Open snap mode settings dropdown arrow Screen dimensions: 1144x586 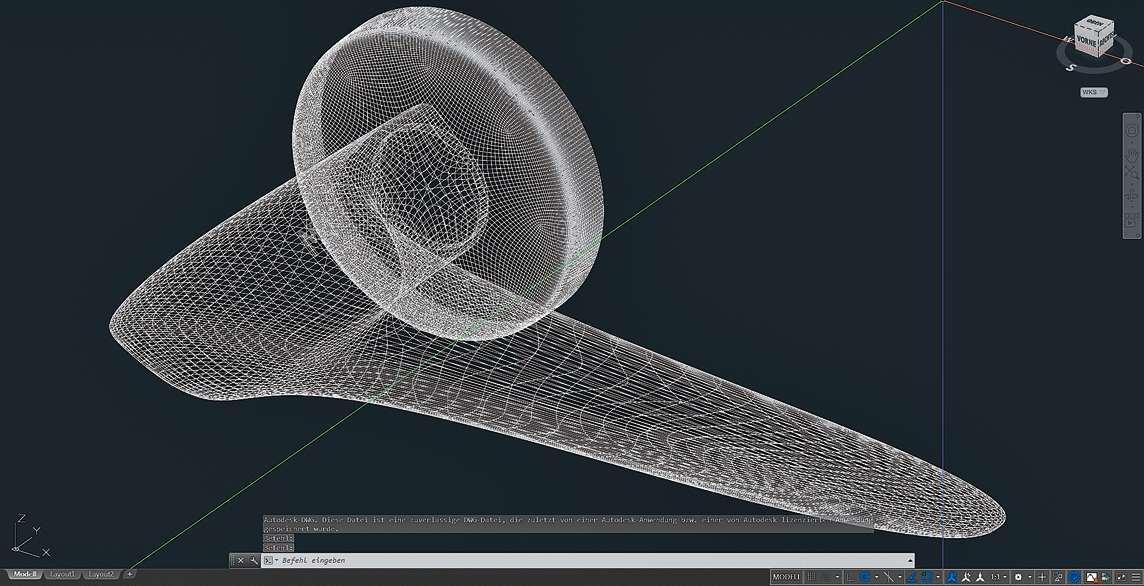tap(838, 577)
